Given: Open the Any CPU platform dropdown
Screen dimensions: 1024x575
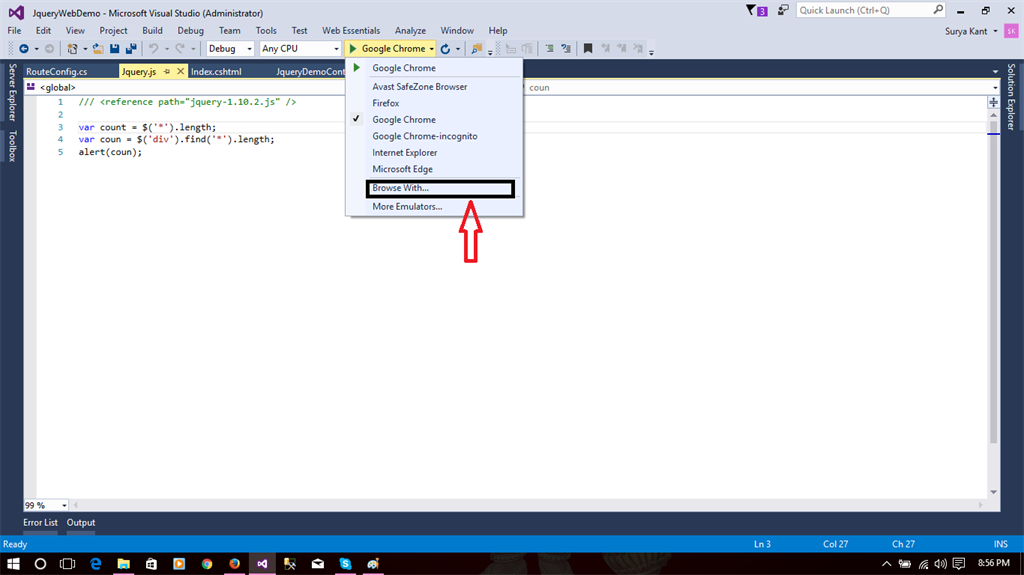Looking at the screenshot, I should [300, 48].
